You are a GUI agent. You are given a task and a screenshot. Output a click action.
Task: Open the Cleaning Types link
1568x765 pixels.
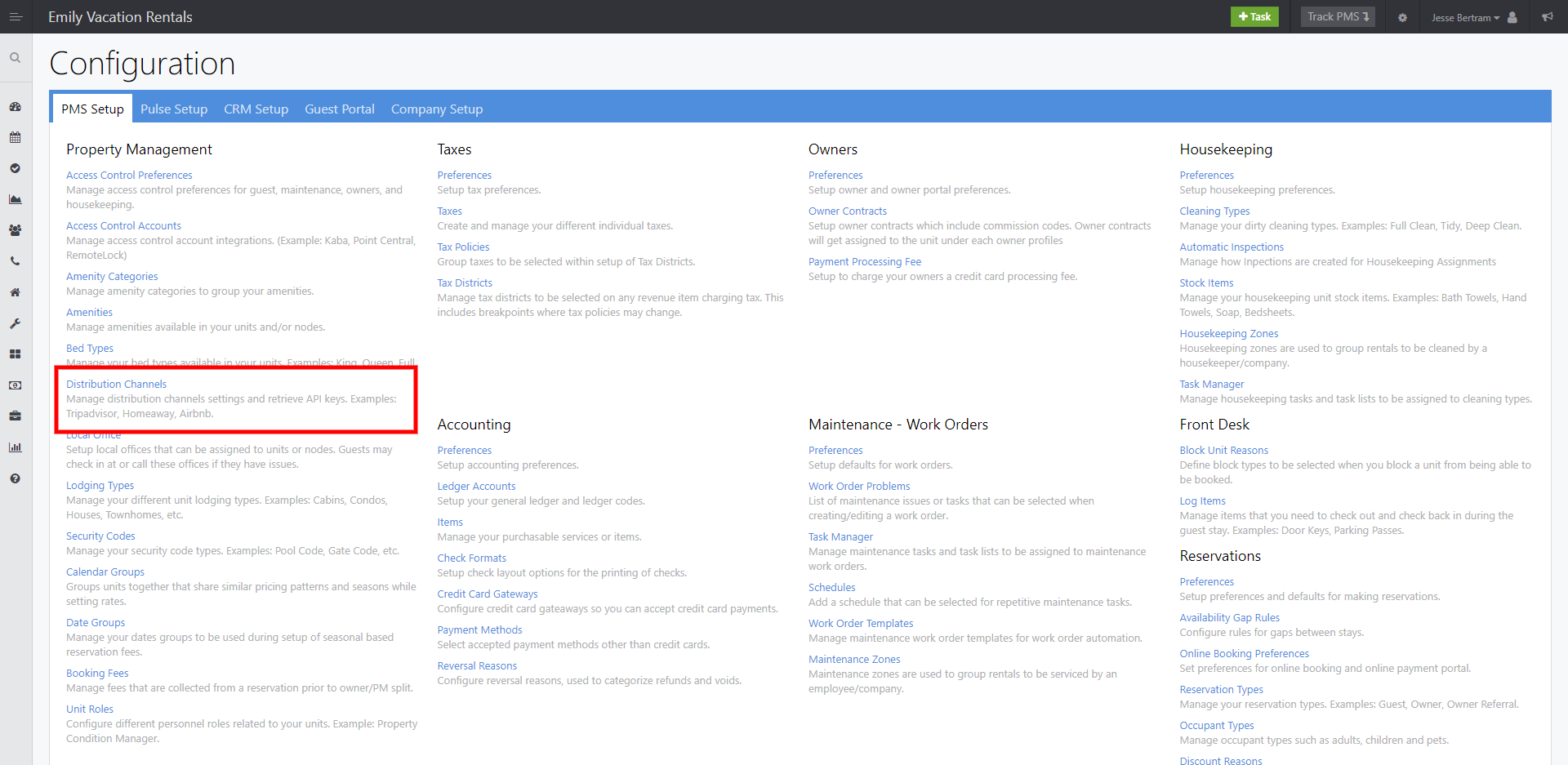1214,211
